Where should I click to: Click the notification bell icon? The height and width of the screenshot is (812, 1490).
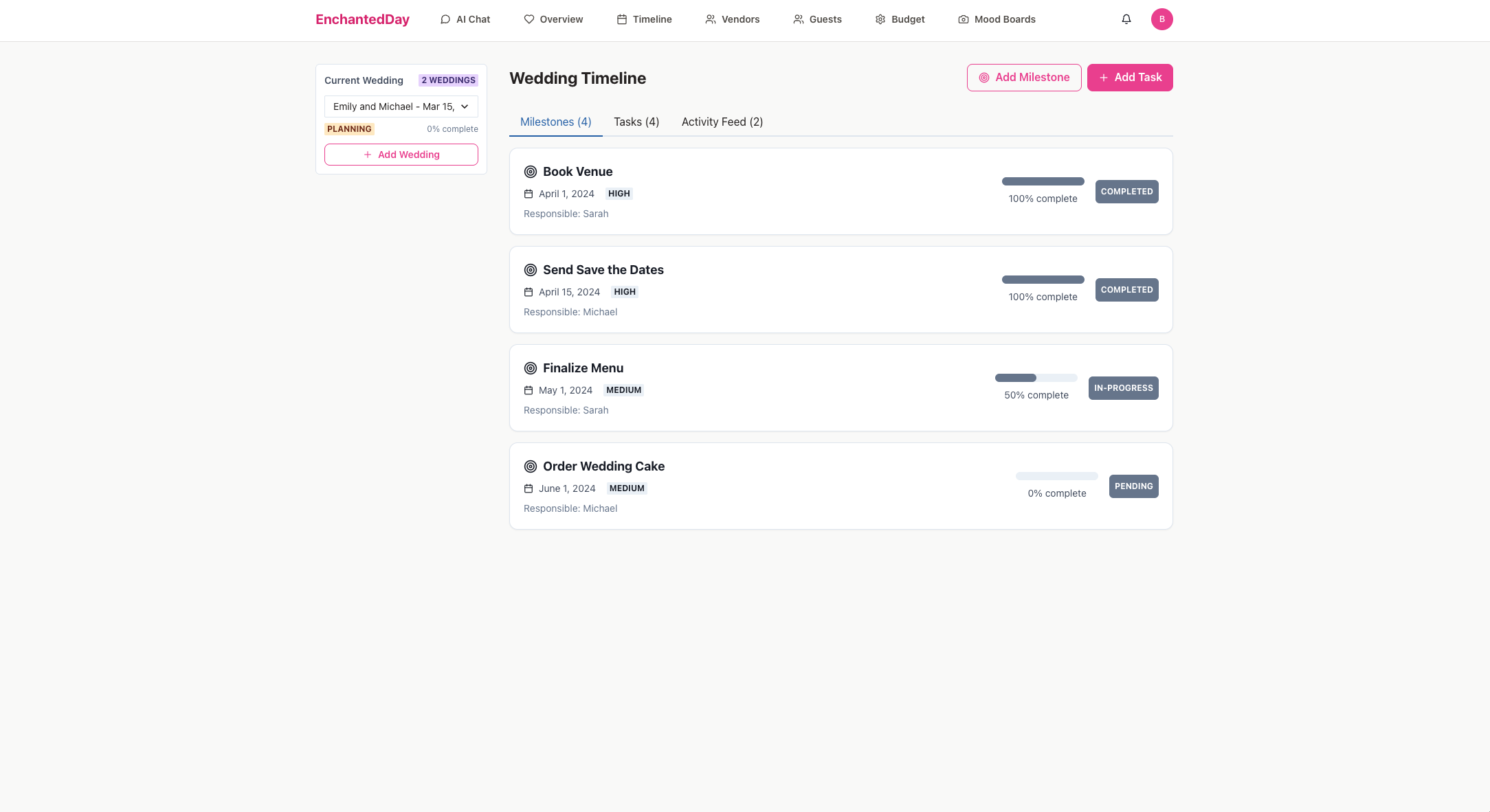(x=1126, y=19)
